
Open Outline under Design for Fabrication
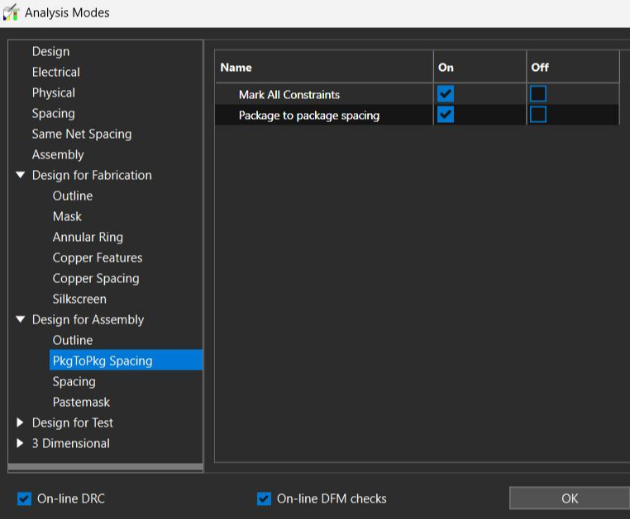tap(72, 196)
